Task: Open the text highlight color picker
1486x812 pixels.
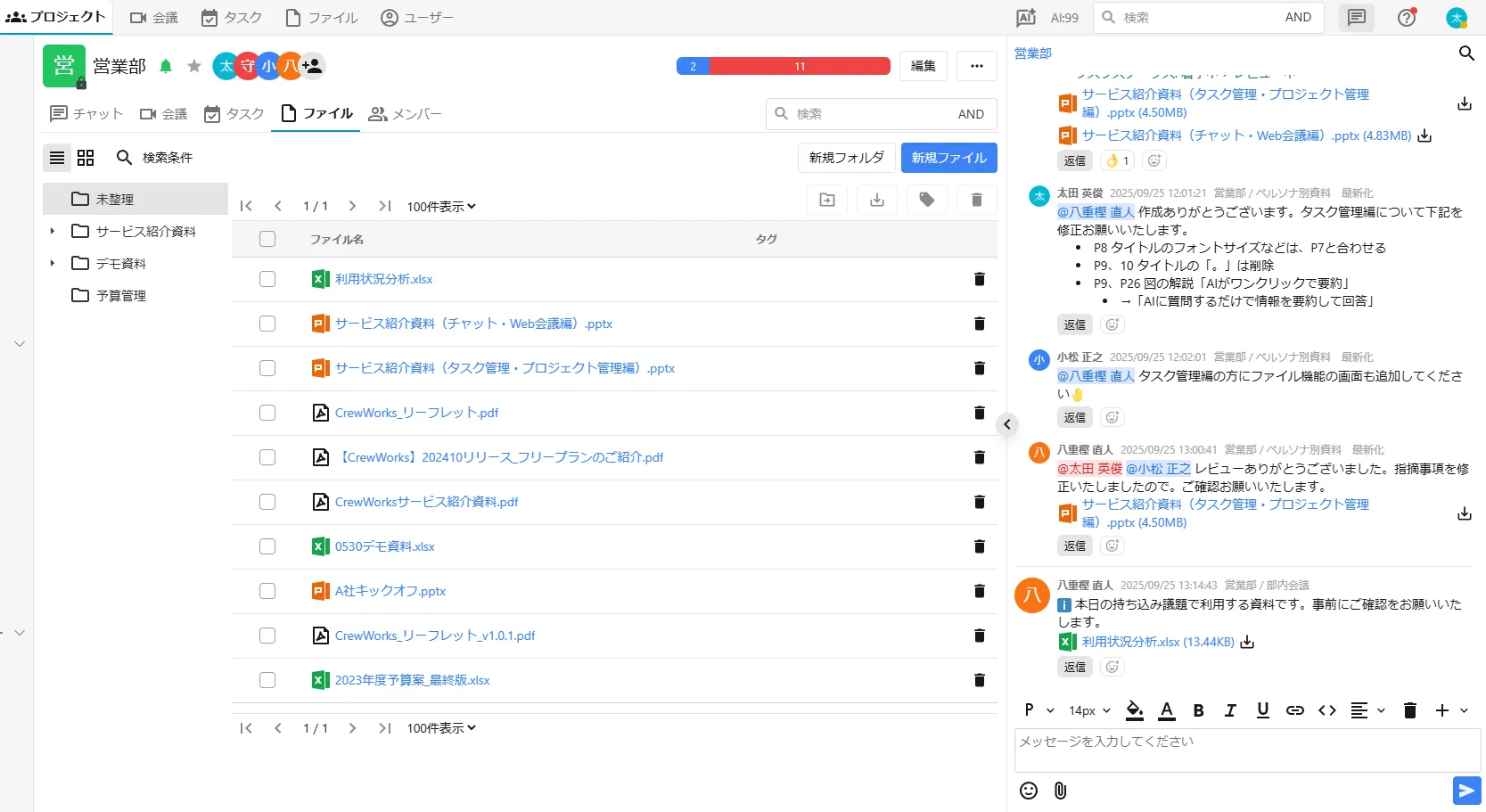Action: (x=1134, y=710)
